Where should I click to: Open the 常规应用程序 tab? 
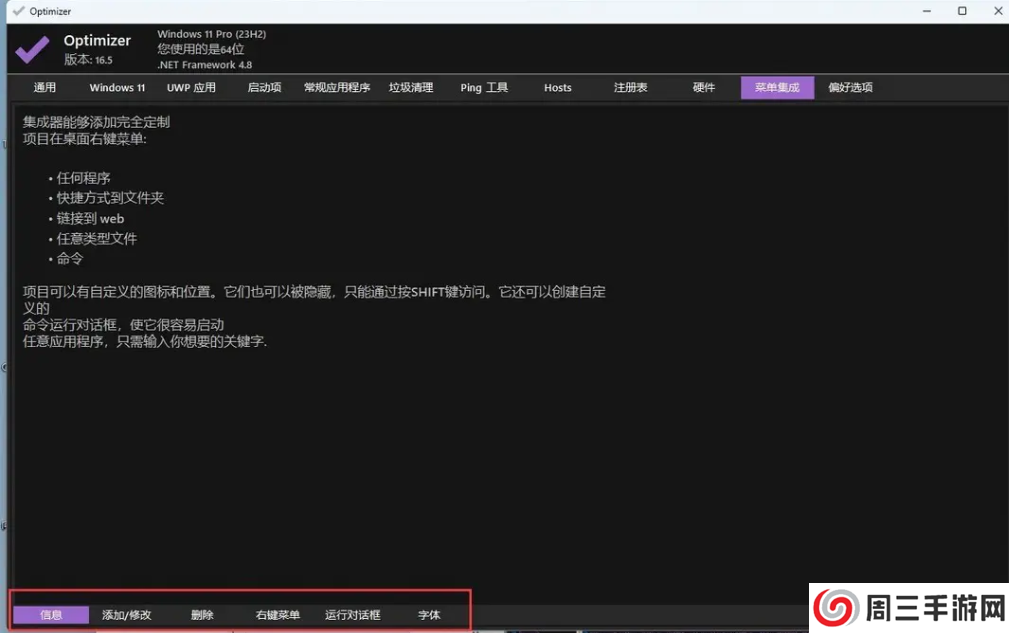click(x=337, y=88)
